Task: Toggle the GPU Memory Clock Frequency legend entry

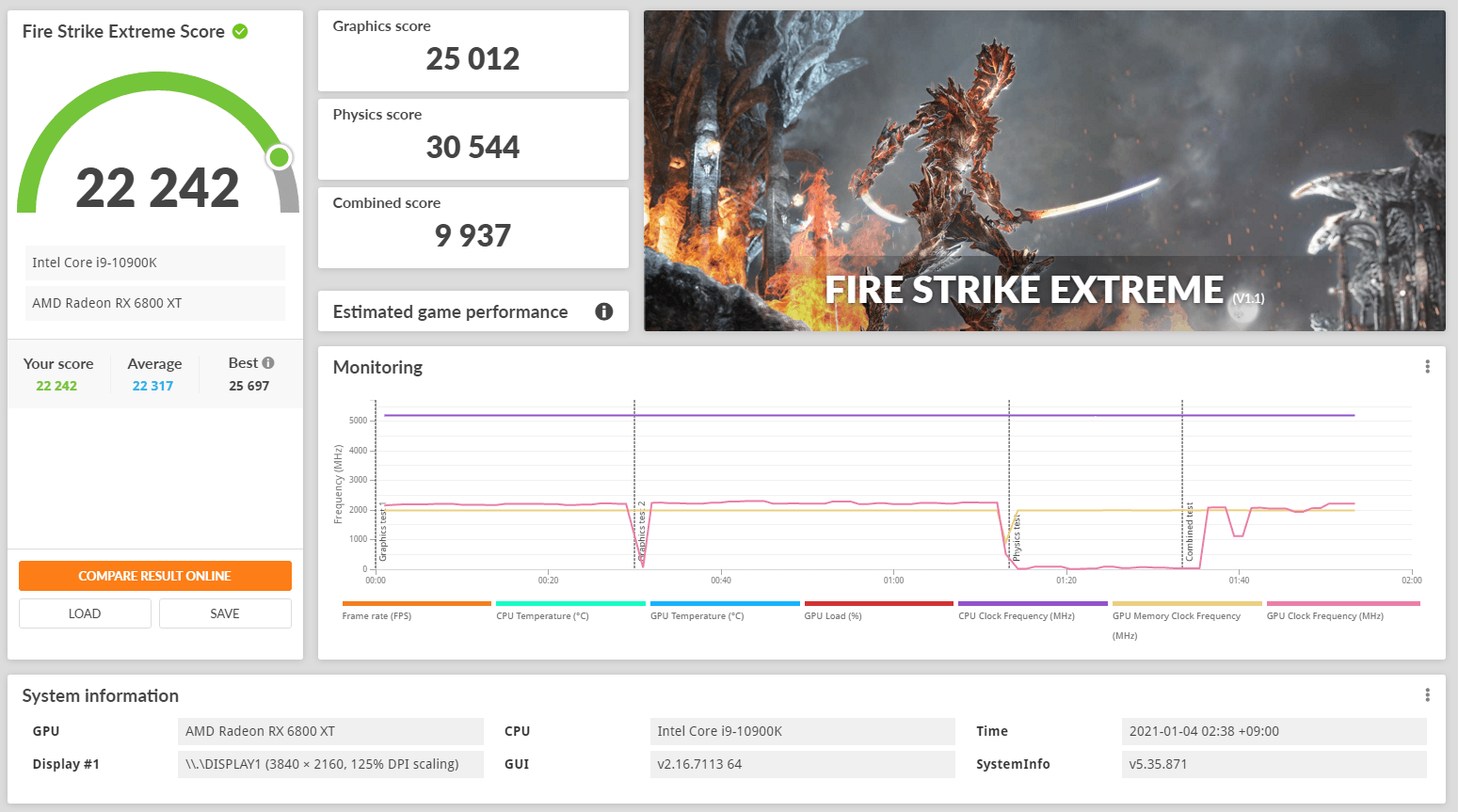Action: (x=1187, y=620)
